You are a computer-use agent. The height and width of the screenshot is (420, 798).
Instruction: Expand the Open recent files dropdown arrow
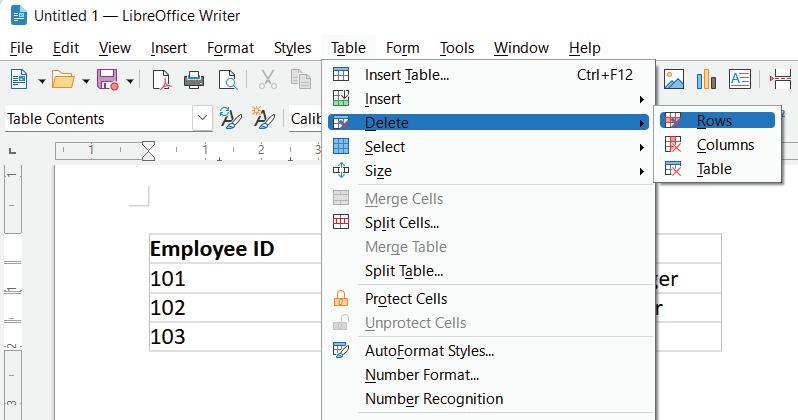(86, 80)
